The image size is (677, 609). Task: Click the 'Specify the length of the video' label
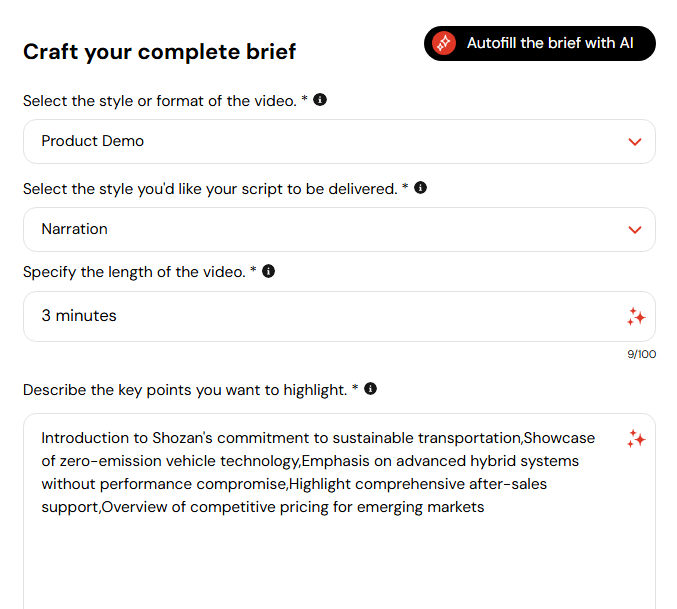[x=134, y=272]
